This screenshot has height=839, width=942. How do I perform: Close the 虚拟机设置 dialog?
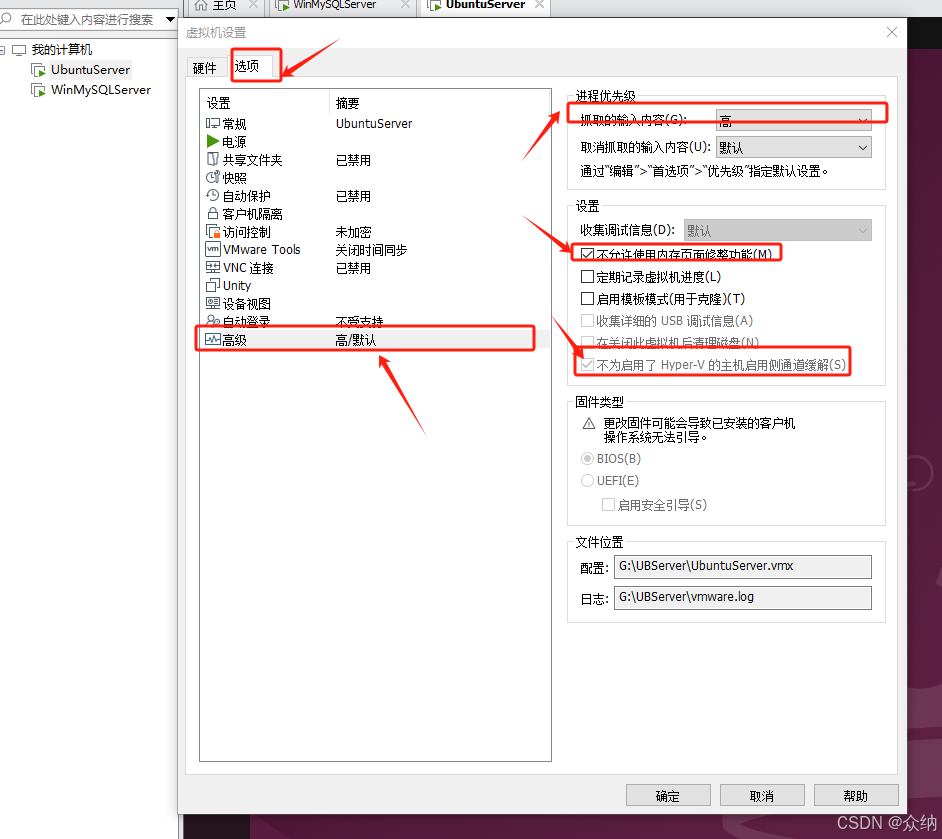[892, 32]
